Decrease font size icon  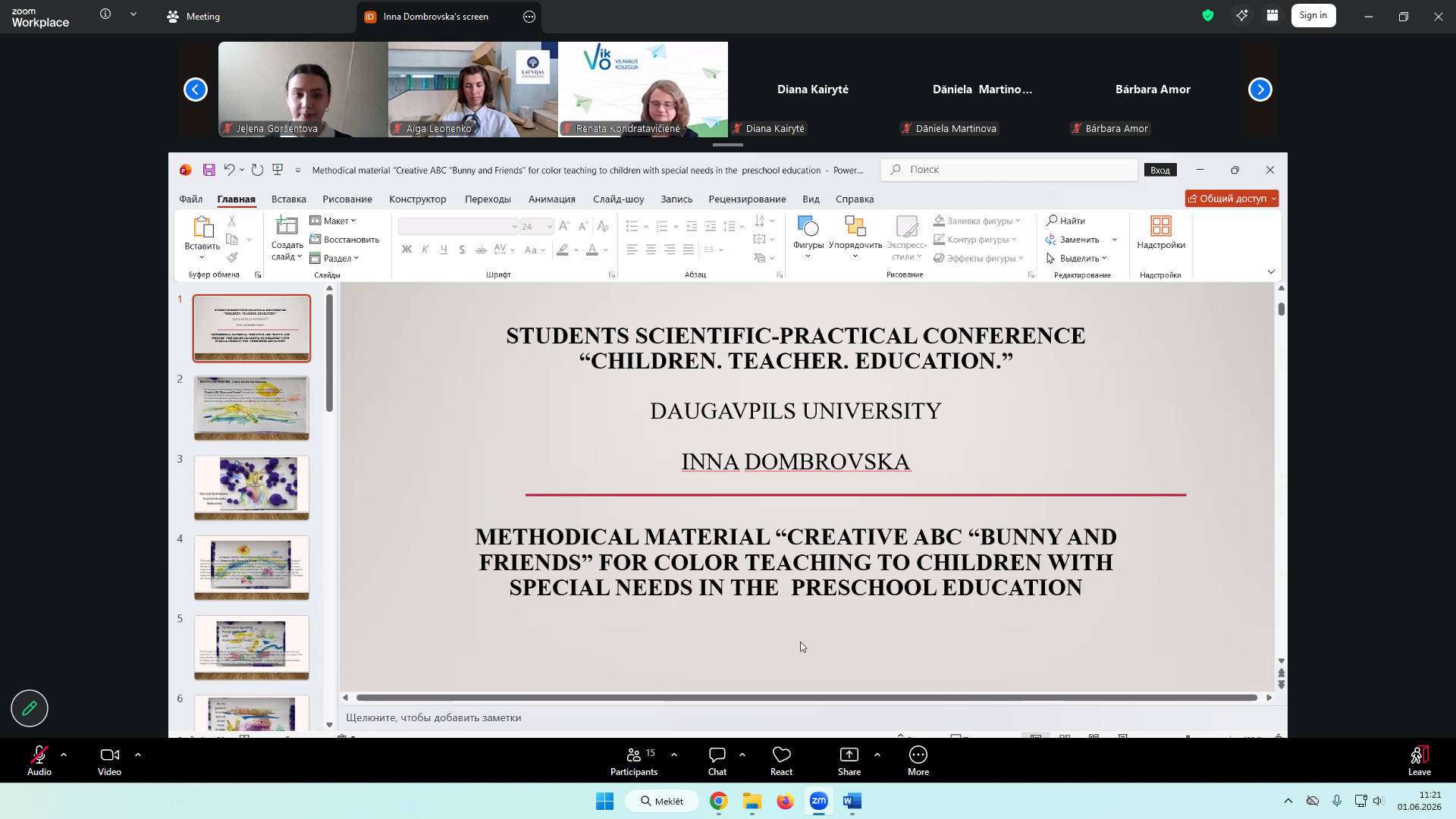pos(582,226)
